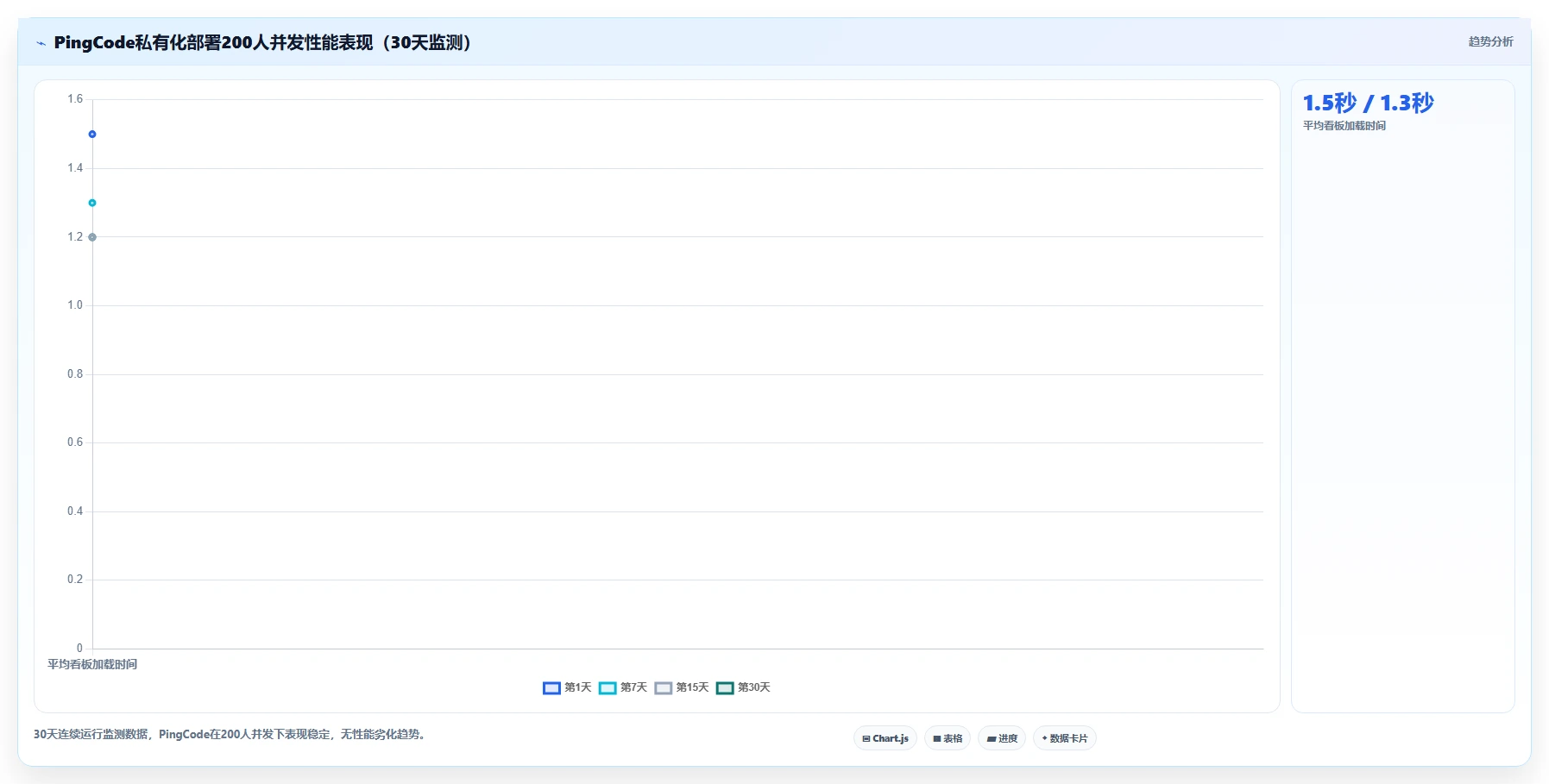Click the 趋势分析 label in header

[1491, 41]
